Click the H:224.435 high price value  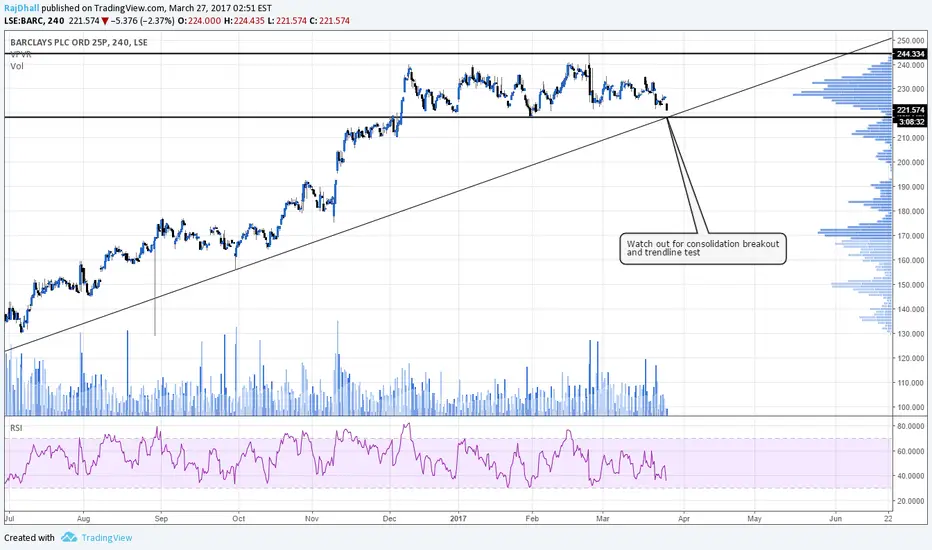point(244,21)
